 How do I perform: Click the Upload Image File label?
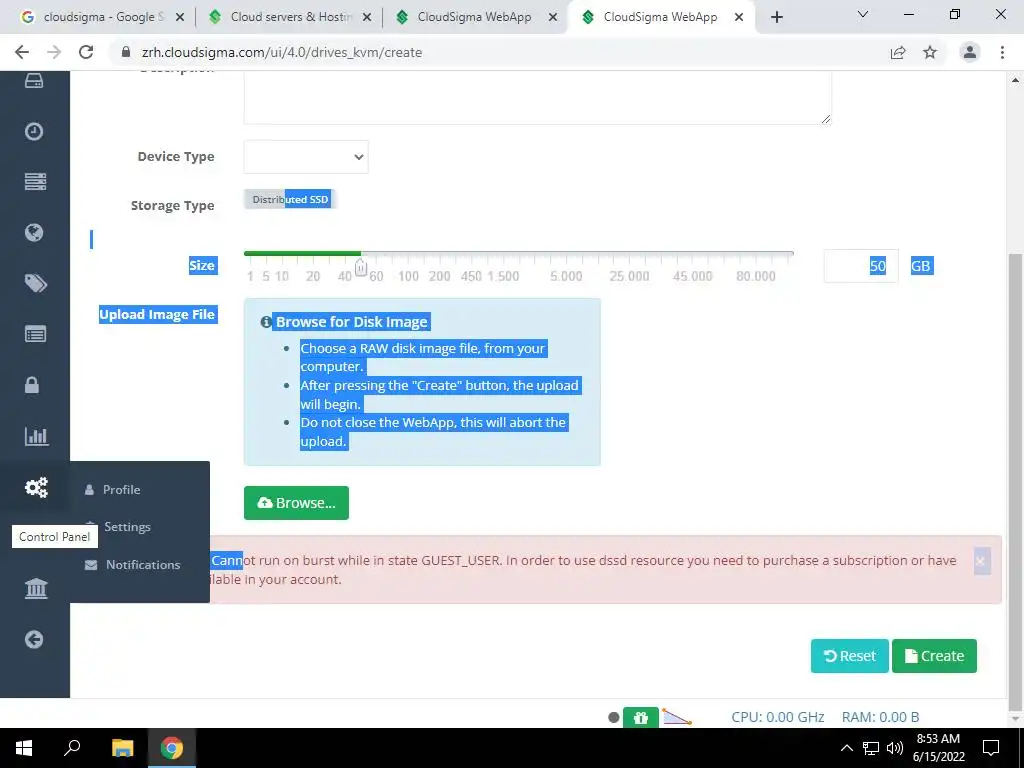157,314
